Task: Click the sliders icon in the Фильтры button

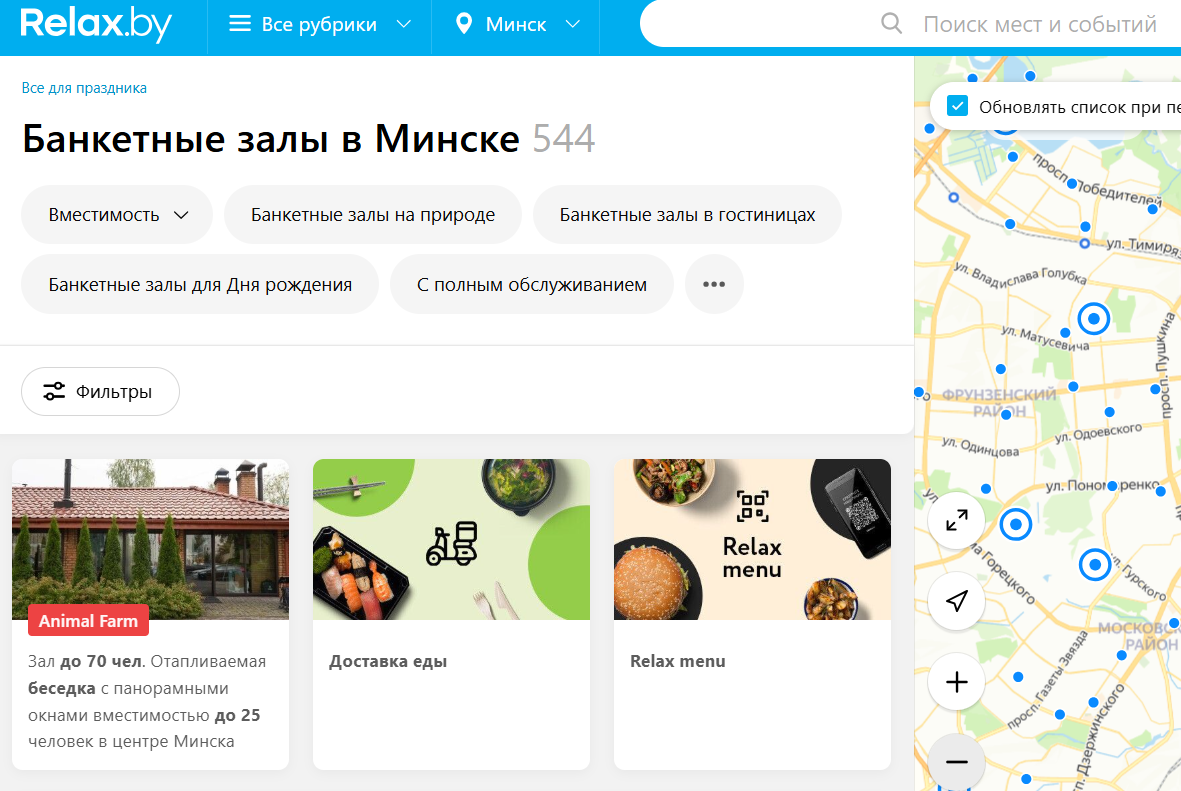Action: [x=53, y=392]
